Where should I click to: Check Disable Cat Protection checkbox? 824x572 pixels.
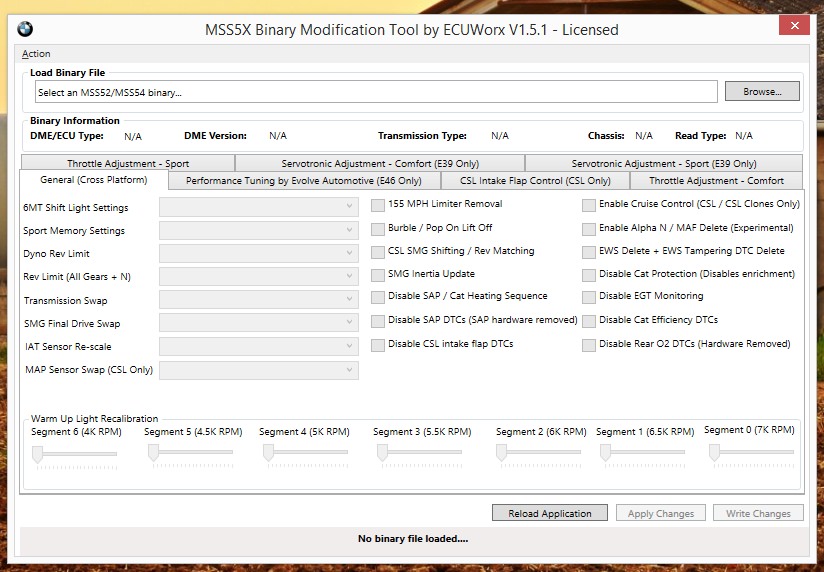pyautogui.click(x=589, y=275)
